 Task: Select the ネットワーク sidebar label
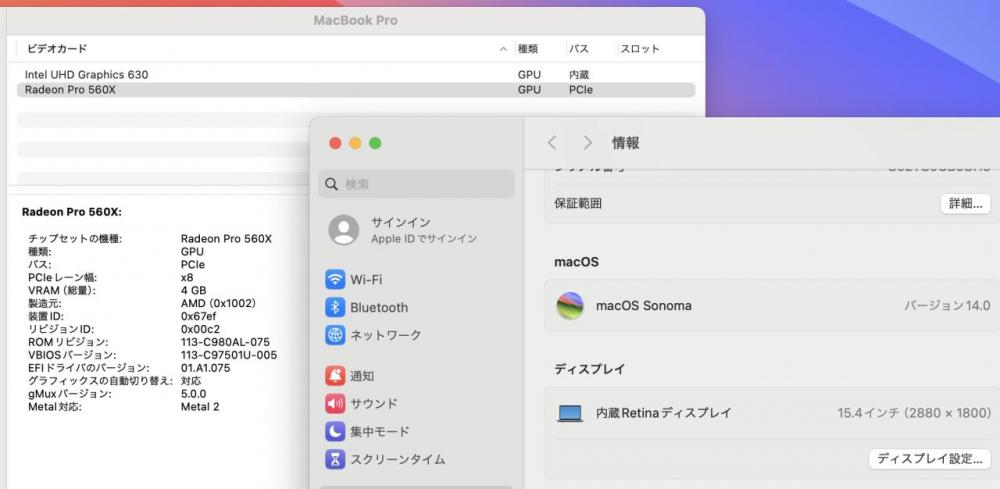point(386,335)
